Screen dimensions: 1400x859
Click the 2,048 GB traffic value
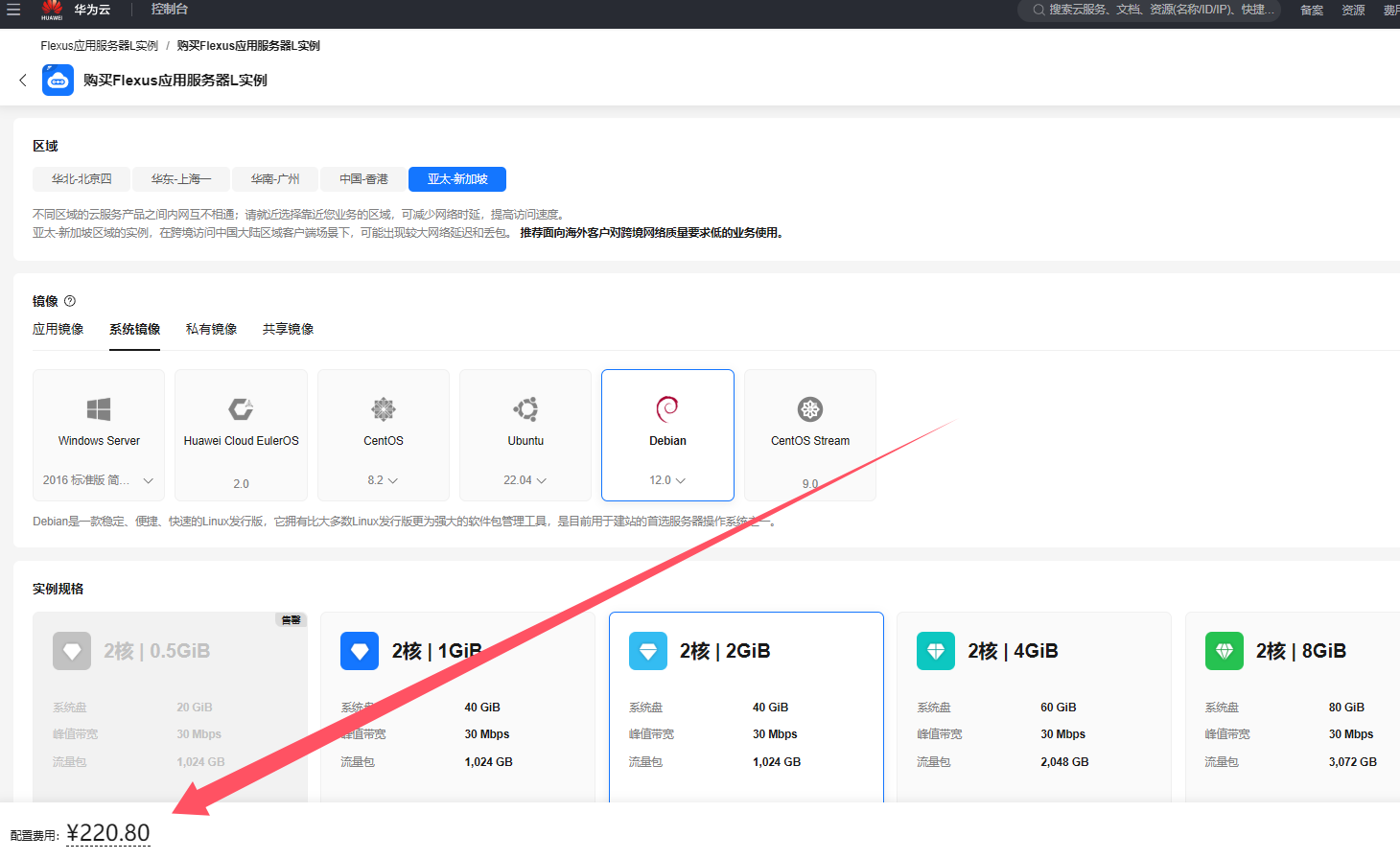pyautogui.click(x=1064, y=762)
